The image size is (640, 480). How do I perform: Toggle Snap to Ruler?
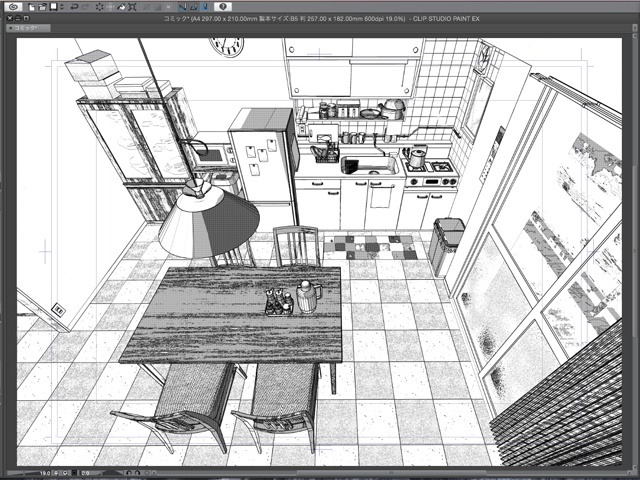pos(183,7)
